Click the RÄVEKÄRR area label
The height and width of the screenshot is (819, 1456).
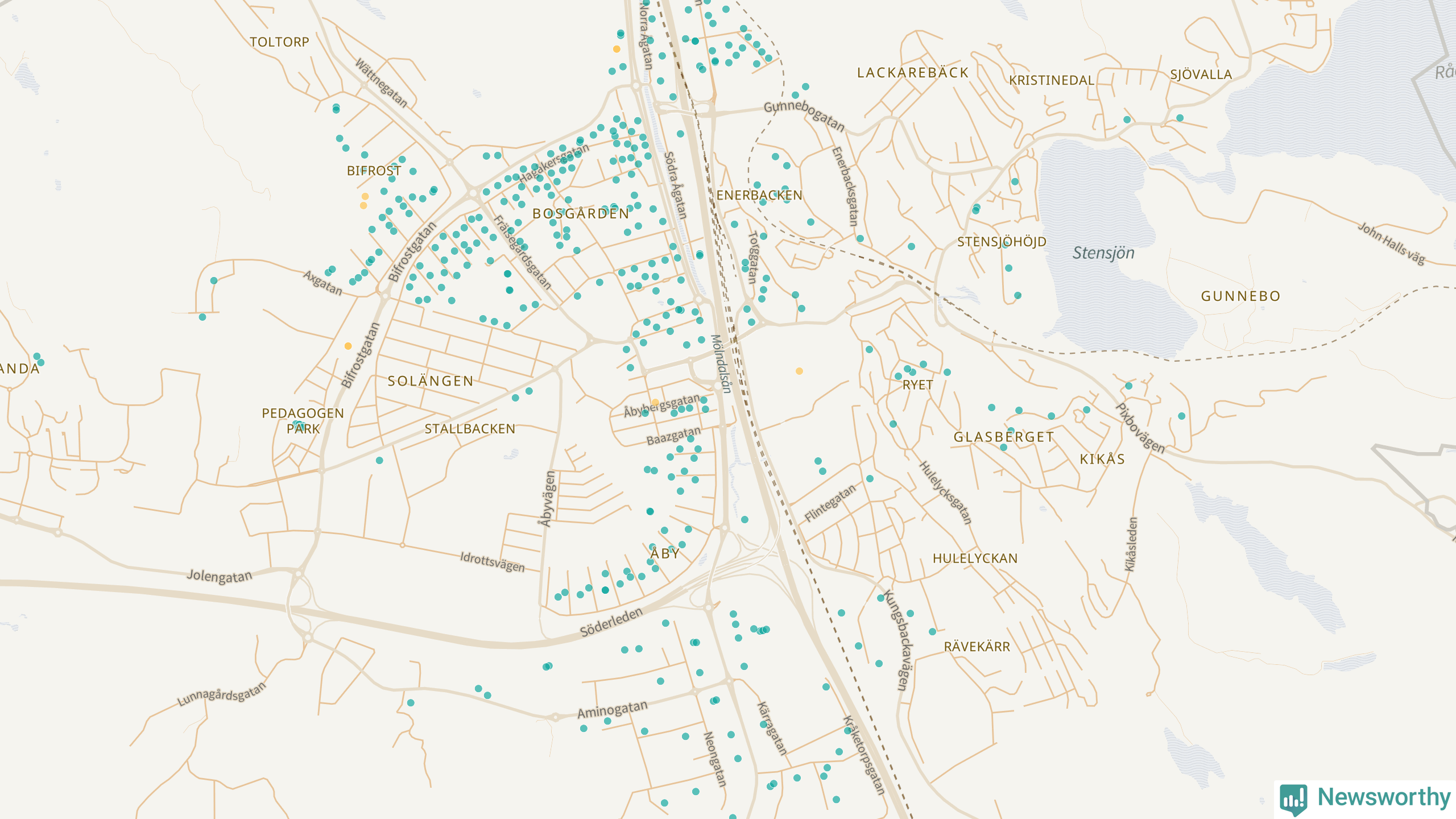[977, 647]
